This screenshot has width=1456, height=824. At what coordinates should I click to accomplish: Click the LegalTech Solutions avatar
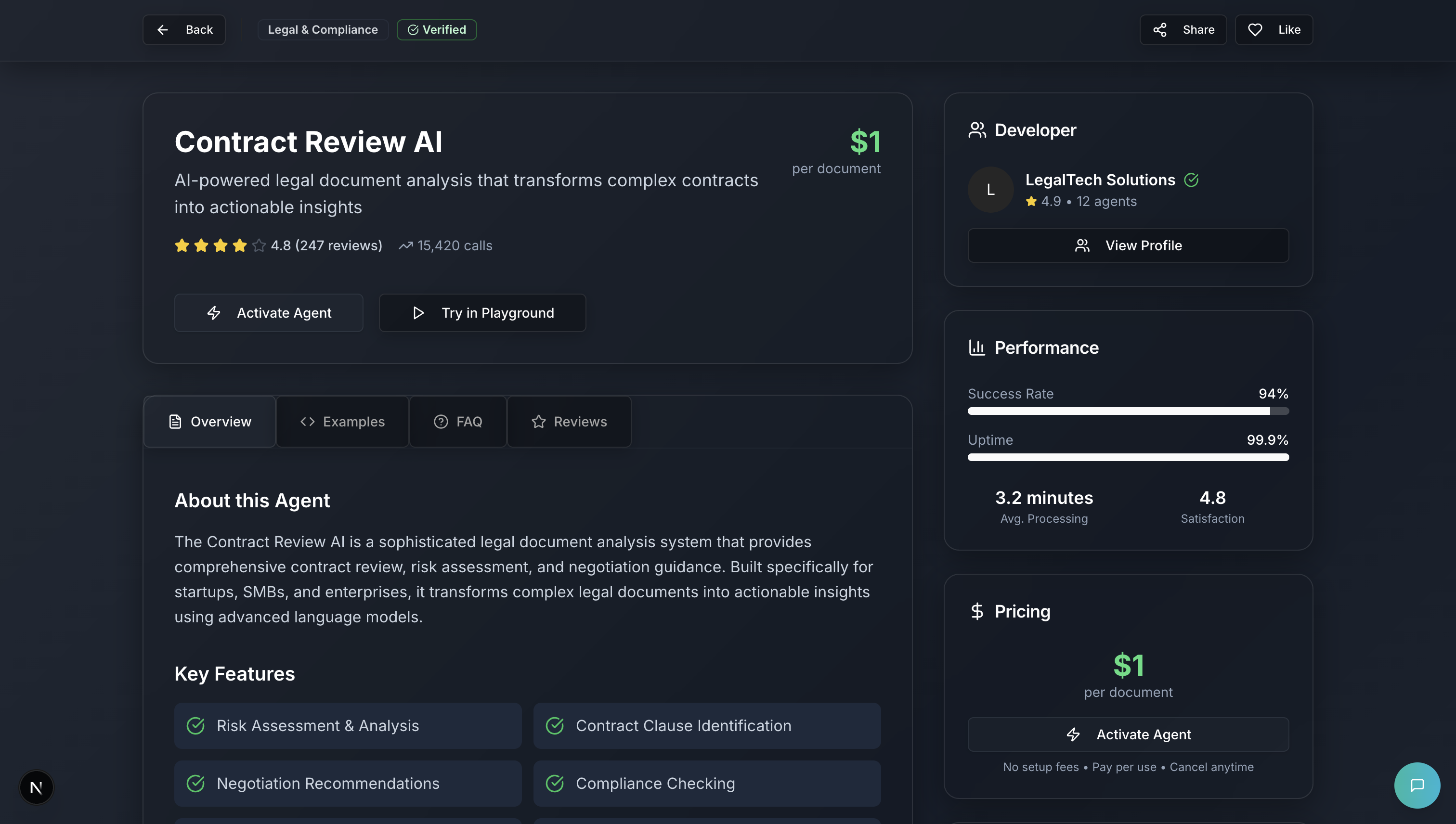pos(990,190)
